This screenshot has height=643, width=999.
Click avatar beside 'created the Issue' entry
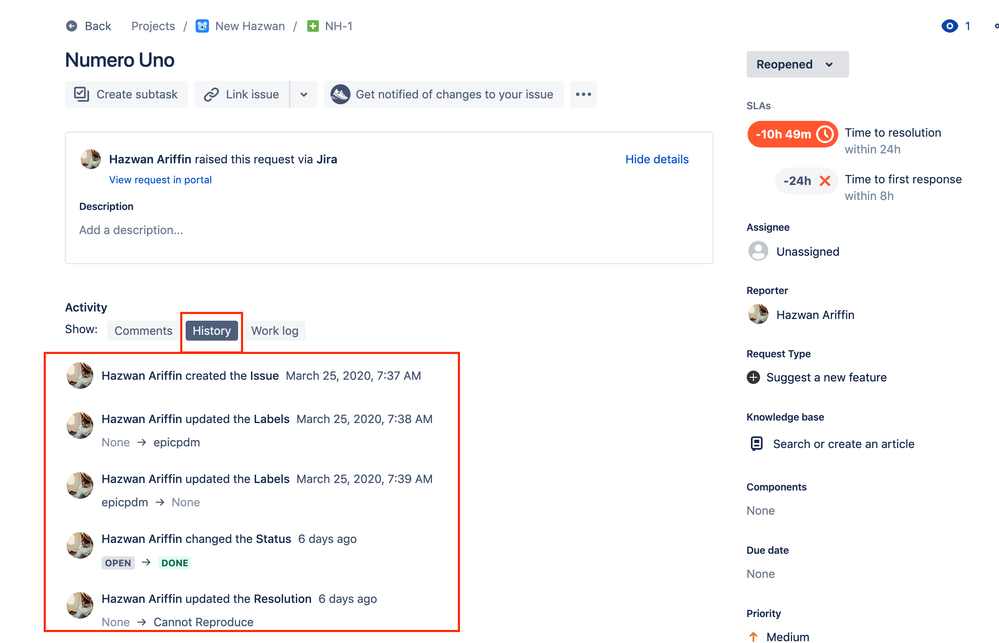80,375
